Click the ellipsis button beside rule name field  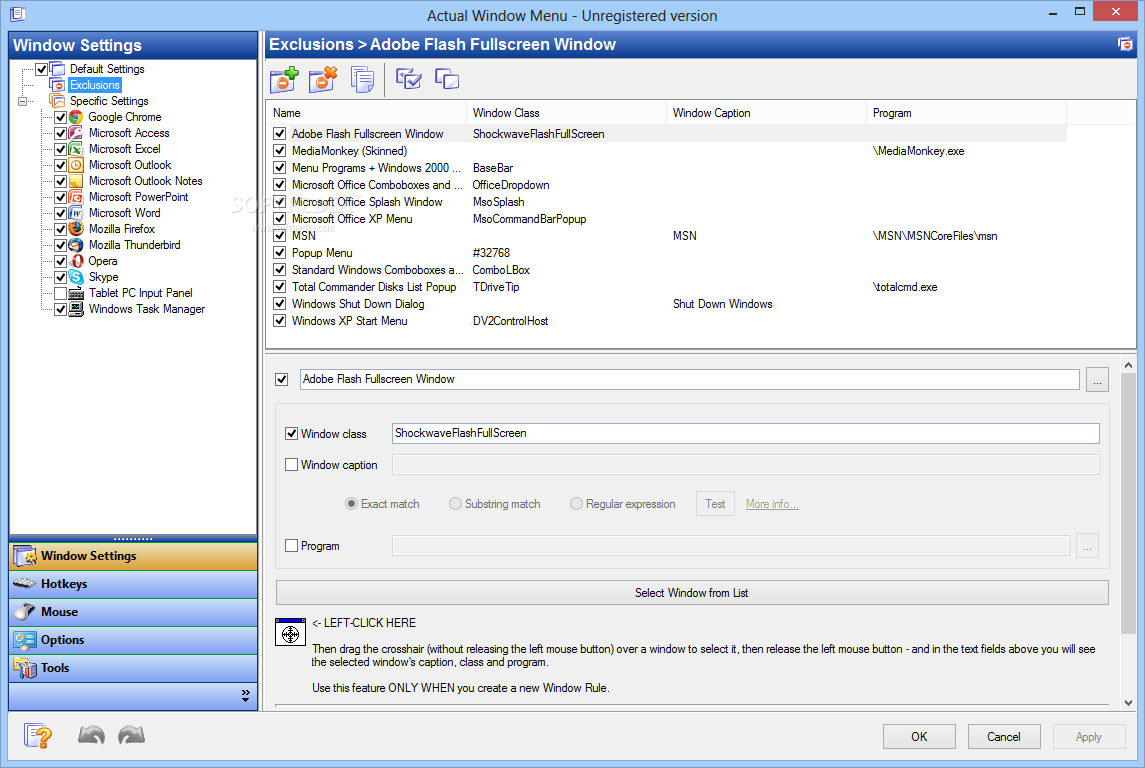point(1097,380)
